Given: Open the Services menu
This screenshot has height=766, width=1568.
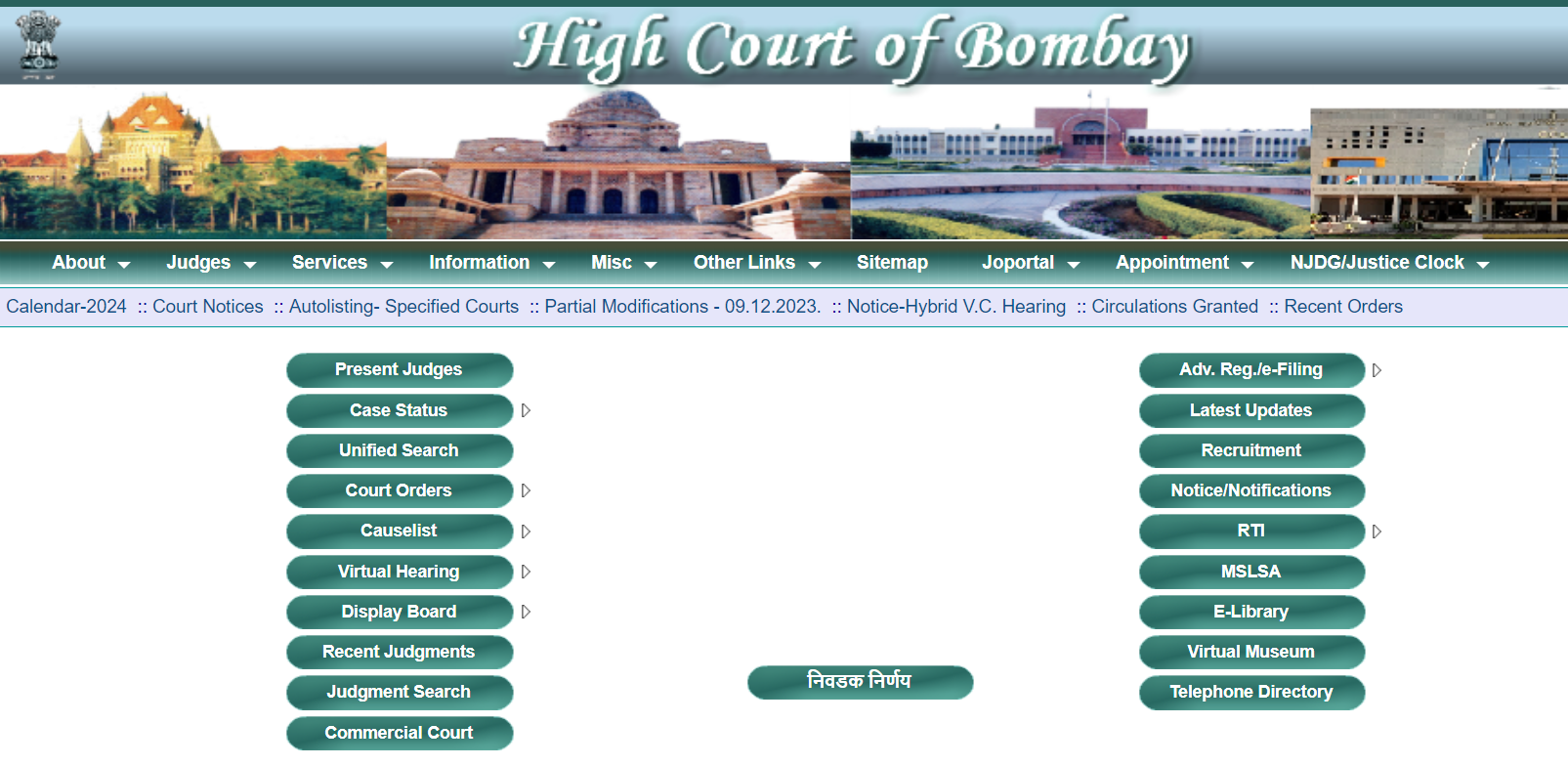Looking at the screenshot, I should 341,263.
